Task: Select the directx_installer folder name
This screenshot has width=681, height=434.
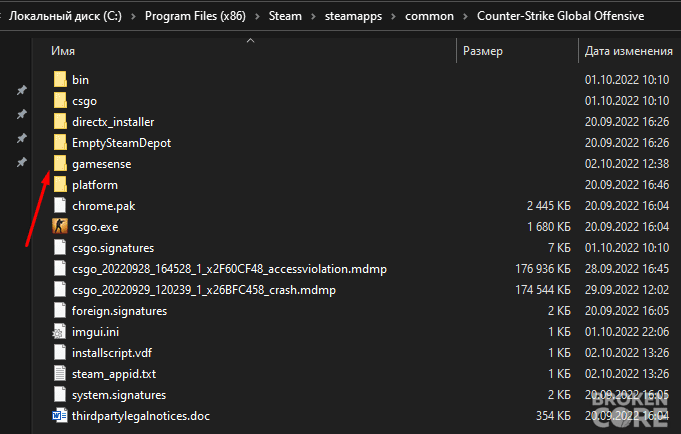Action: tap(113, 122)
